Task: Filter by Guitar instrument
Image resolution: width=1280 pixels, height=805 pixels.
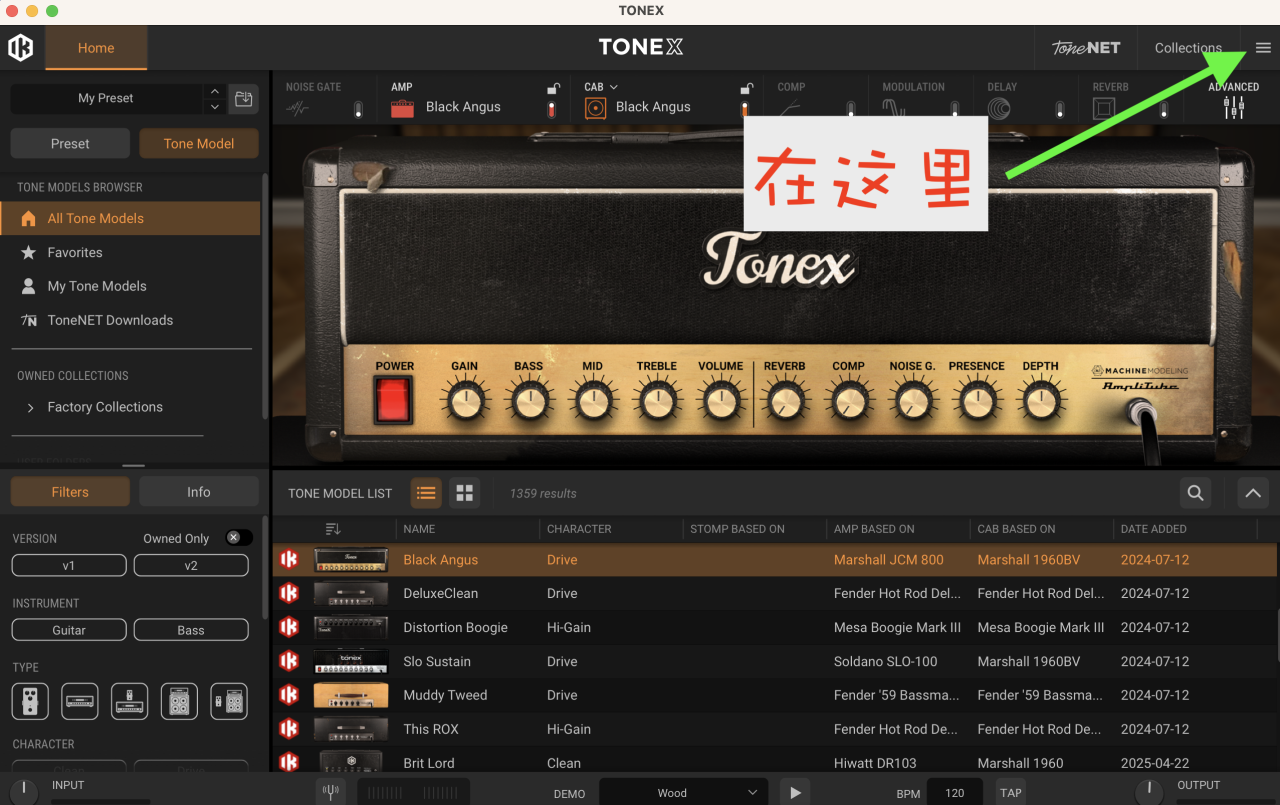Action: click(x=69, y=630)
